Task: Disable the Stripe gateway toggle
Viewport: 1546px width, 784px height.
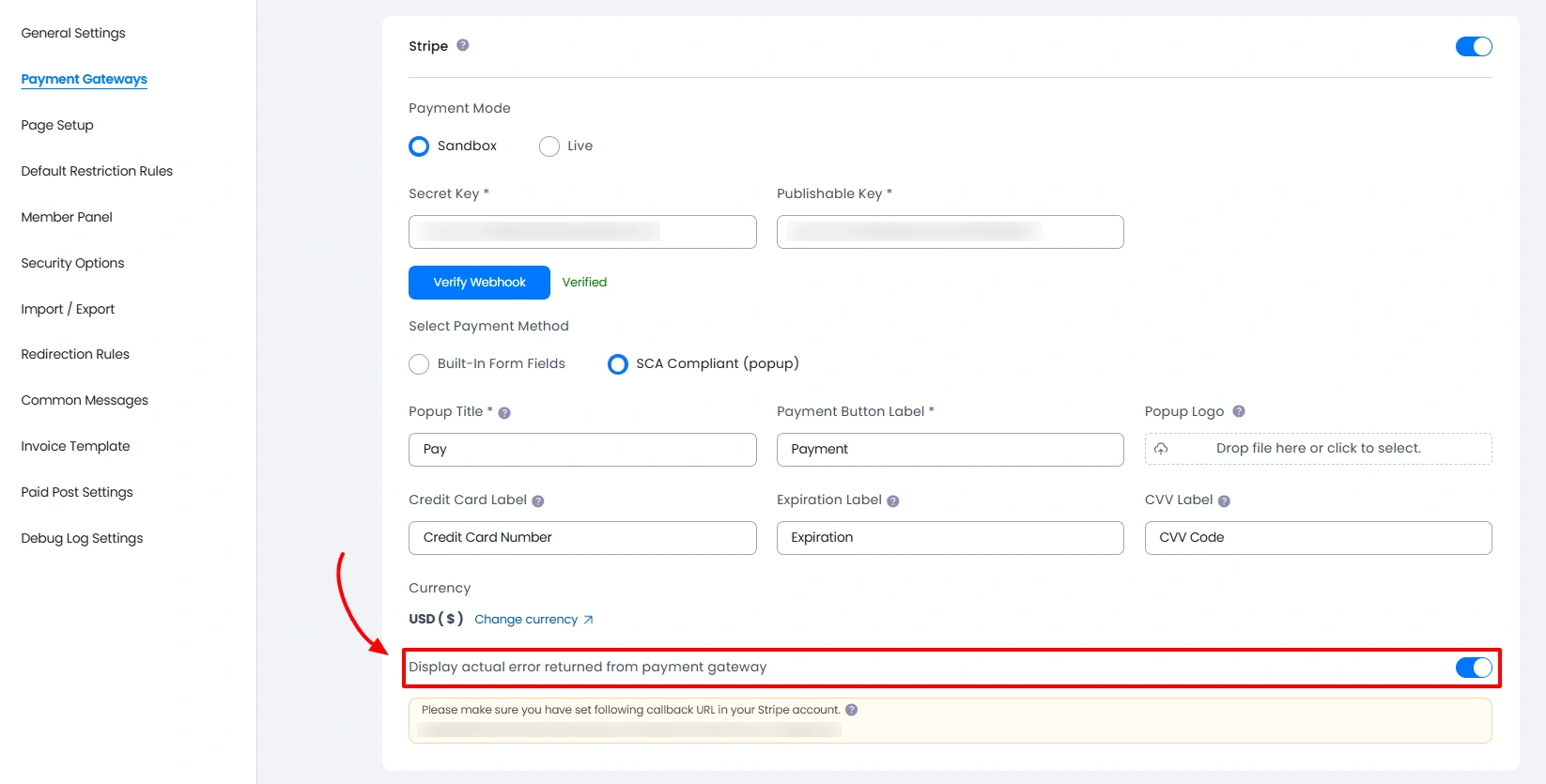Action: tap(1473, 47)
